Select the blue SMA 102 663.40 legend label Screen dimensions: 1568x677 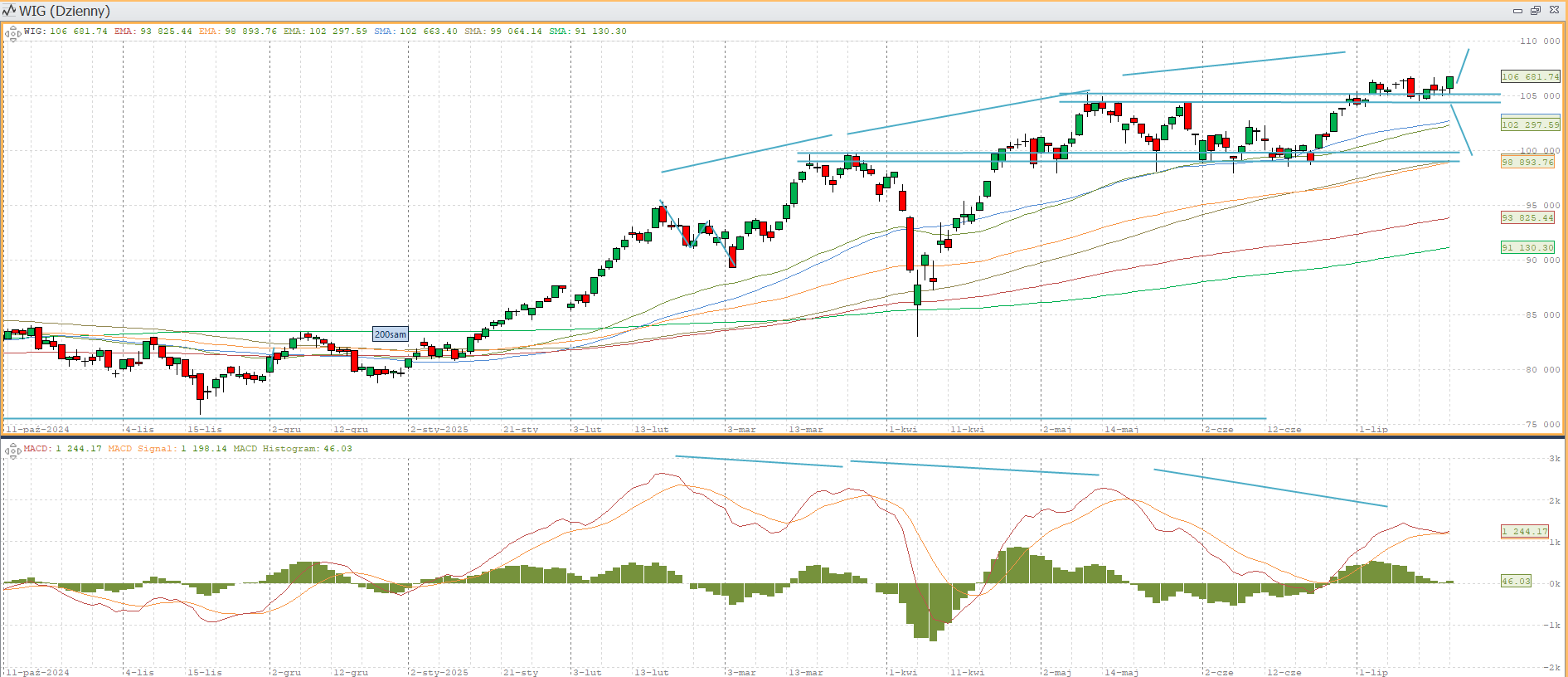(415, 32)
